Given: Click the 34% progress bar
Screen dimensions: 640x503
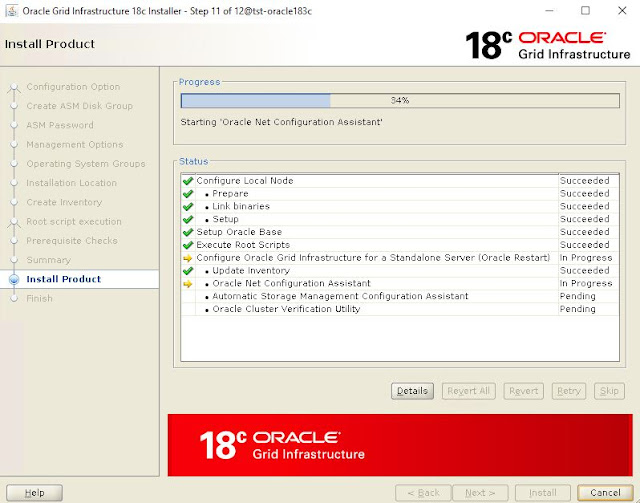Looking at the screenshot, I should pyautogui.click(x=400, y=100).
